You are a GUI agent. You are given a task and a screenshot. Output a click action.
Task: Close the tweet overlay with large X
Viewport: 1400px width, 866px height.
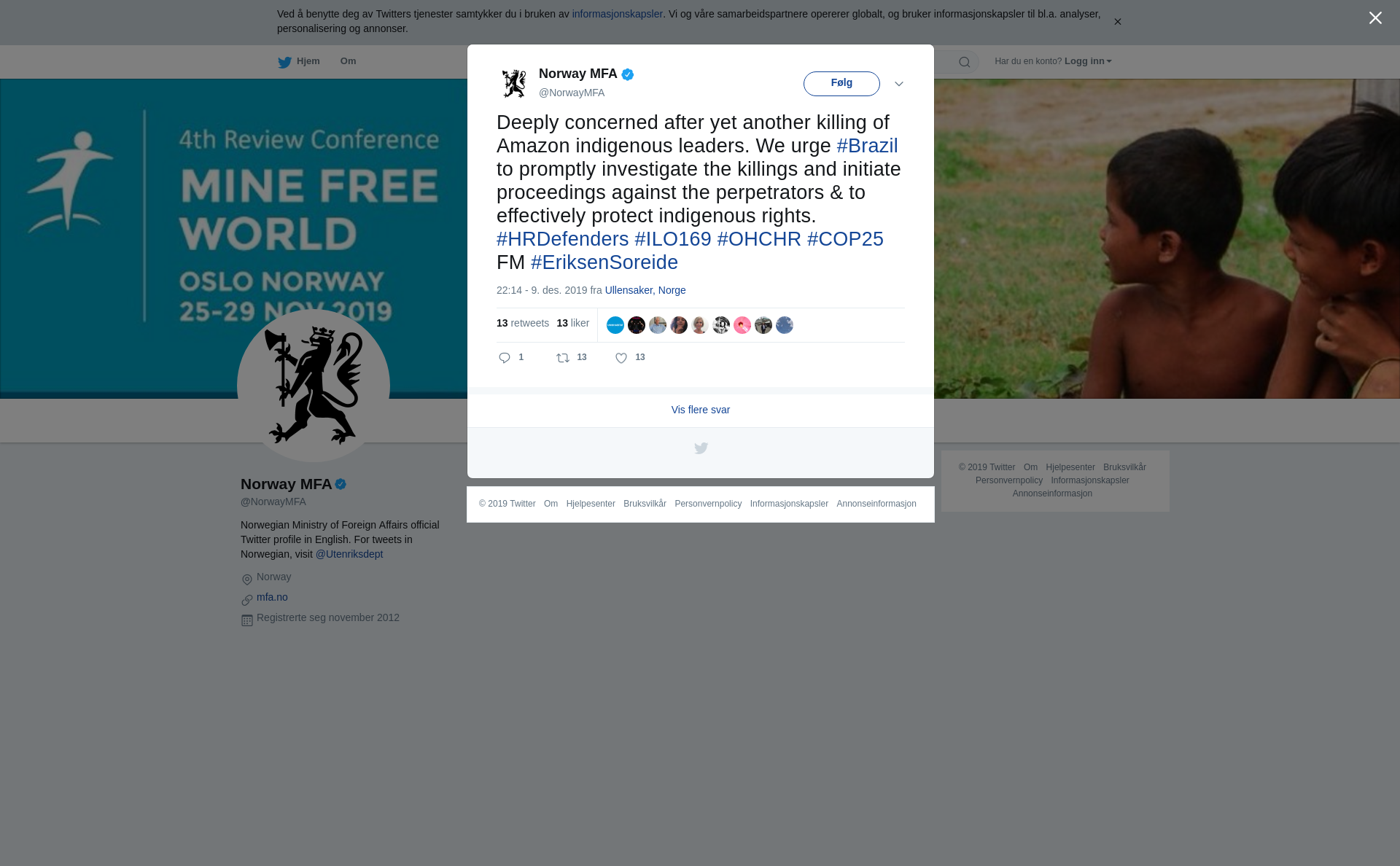(x=1375, y=18)
